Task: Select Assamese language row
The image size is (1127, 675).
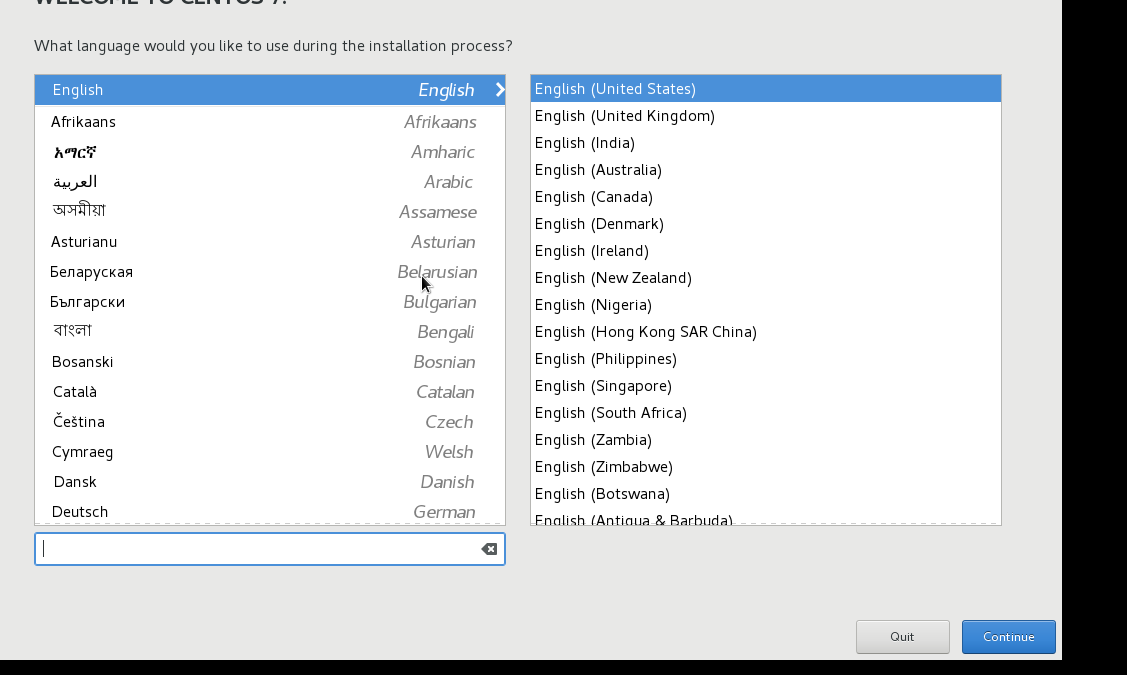Action: tap(270, 211)
